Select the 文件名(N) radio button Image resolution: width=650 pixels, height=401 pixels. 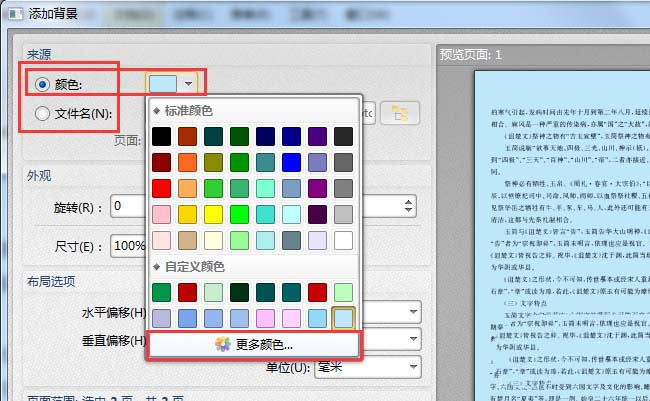(43, 114)
